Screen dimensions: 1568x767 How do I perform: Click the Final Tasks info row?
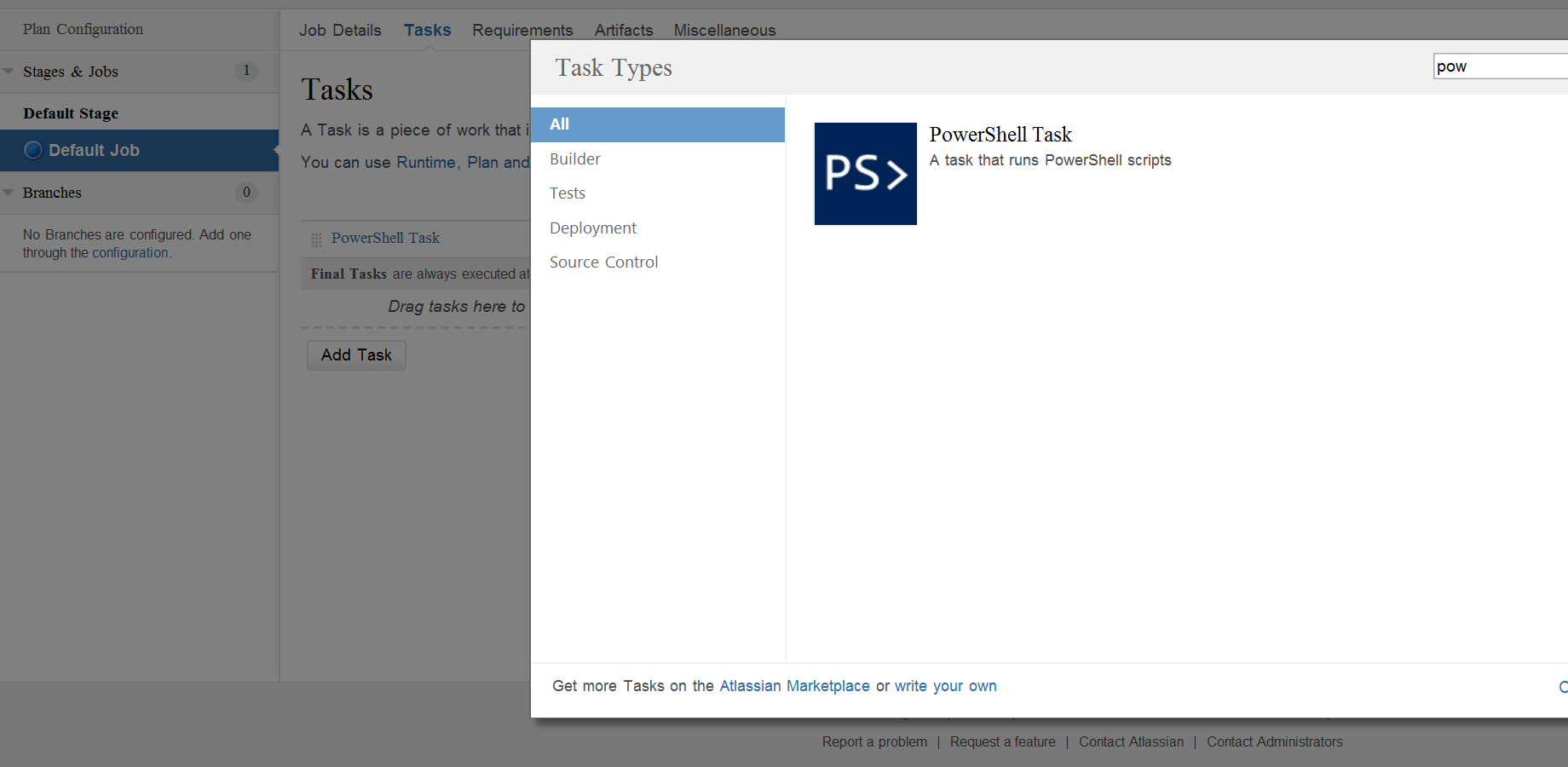(x=416, y=274)
